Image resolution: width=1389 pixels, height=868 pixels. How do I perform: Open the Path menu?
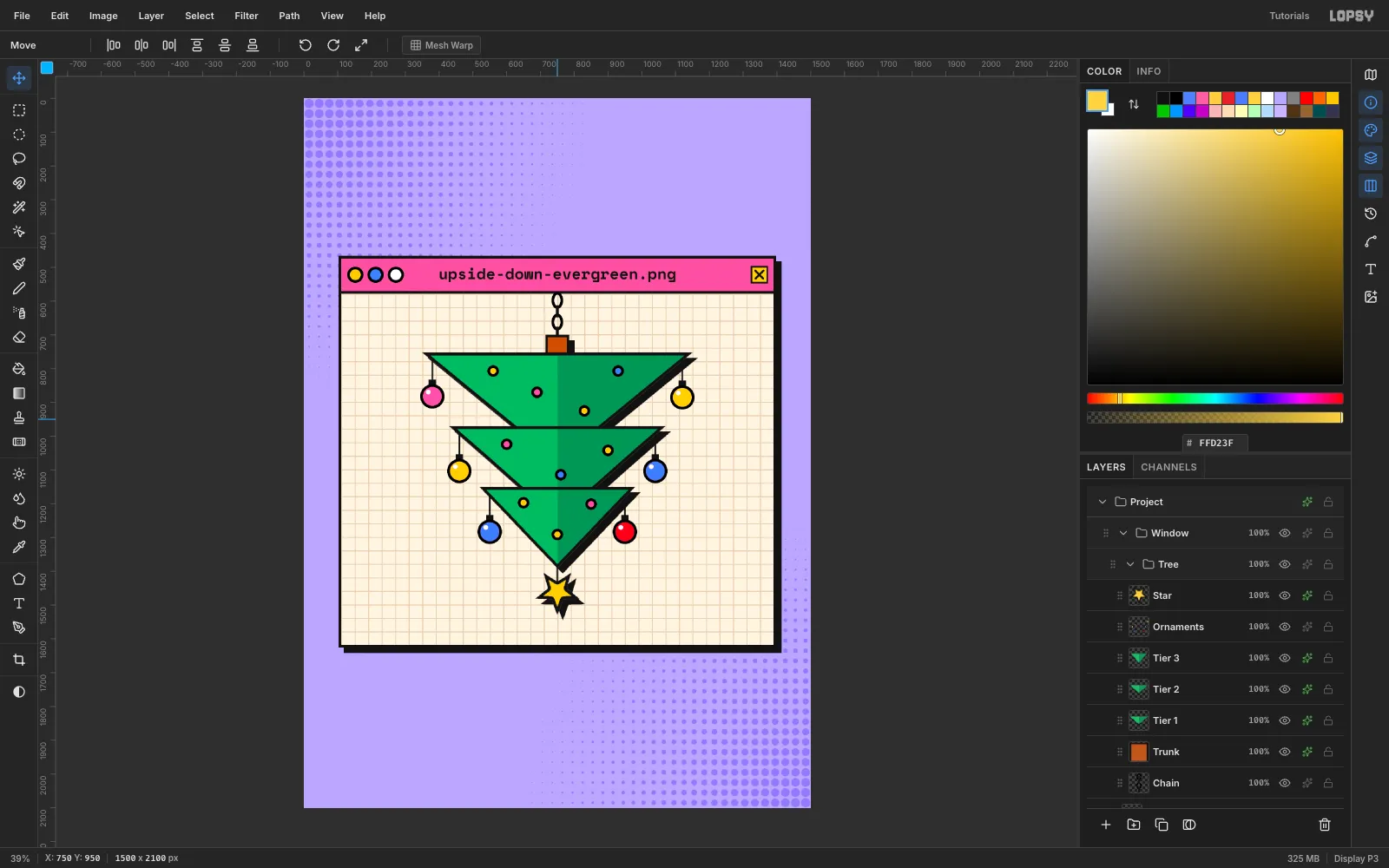click(x=289, y=16)
